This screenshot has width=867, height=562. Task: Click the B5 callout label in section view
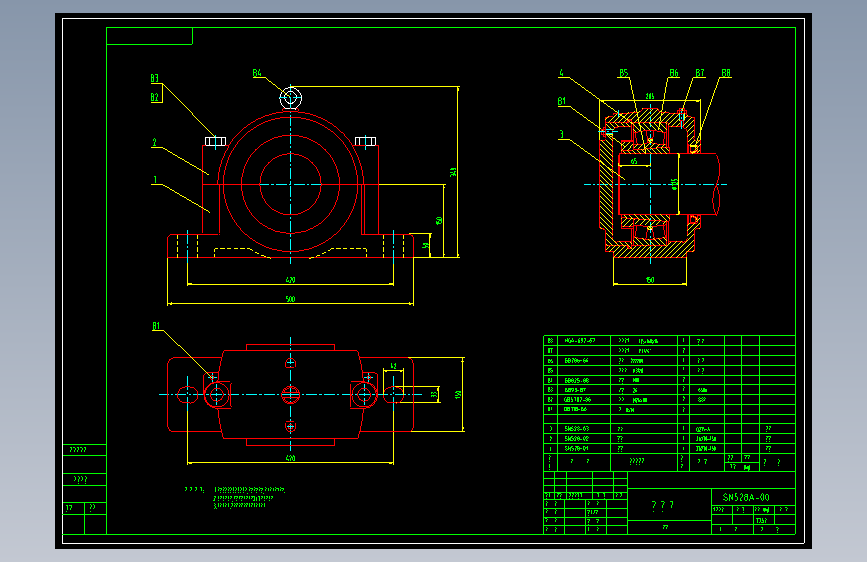coord(624,73)
